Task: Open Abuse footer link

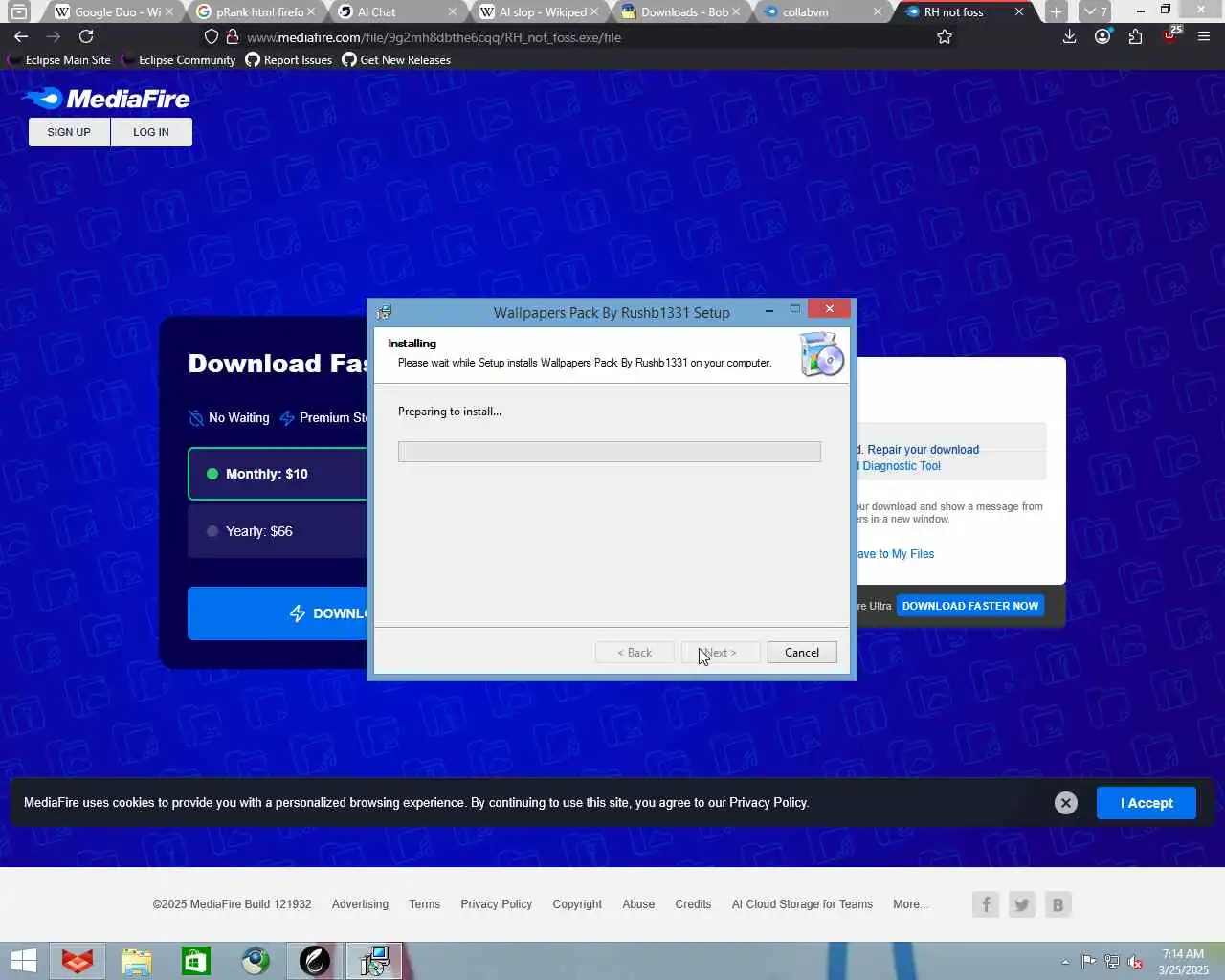Action: [x=638, y=904]
